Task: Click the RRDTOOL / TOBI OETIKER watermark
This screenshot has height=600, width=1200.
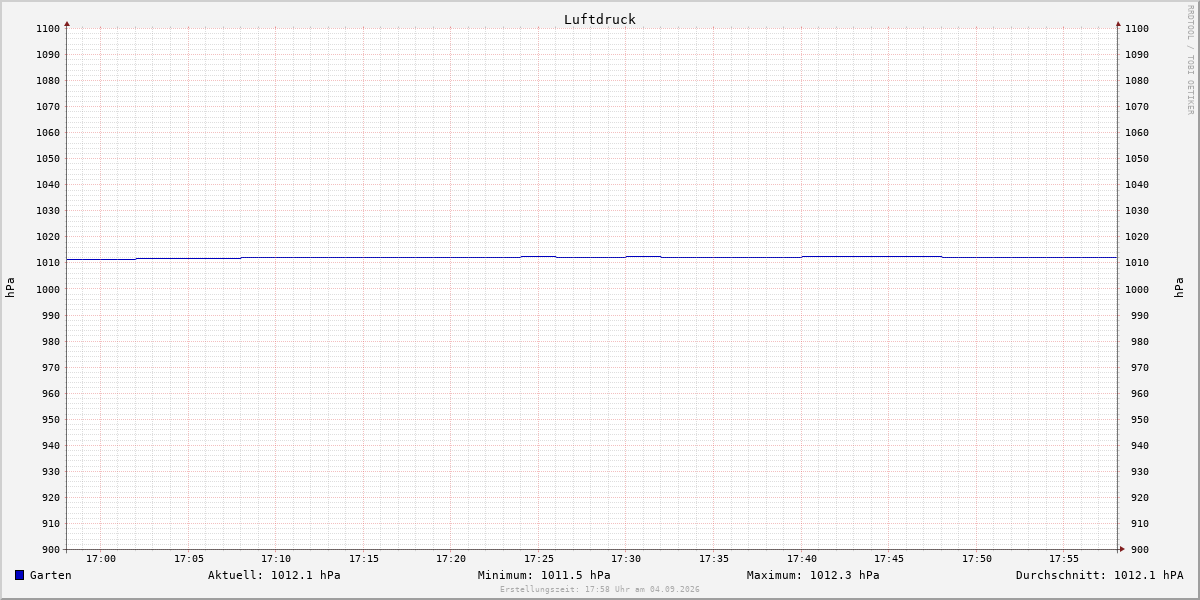Action: click(1190, 60)
